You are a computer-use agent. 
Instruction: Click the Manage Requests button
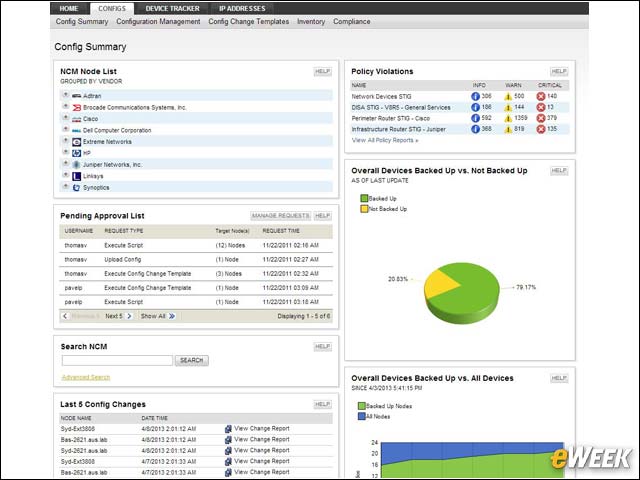[280, 216]
